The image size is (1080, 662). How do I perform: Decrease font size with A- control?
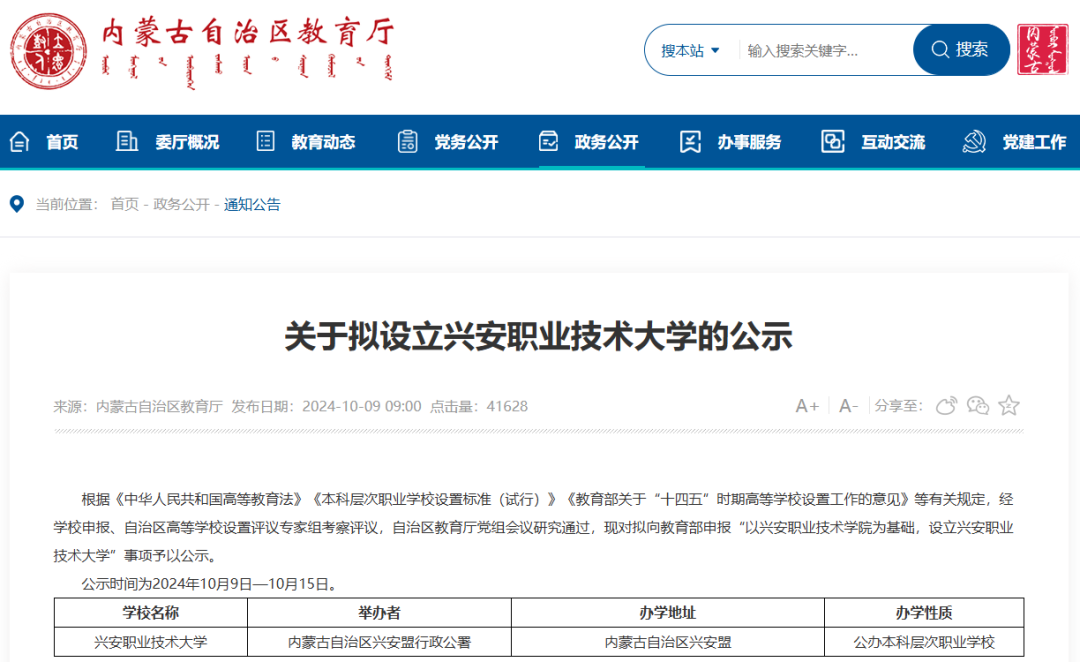point(847,405)
